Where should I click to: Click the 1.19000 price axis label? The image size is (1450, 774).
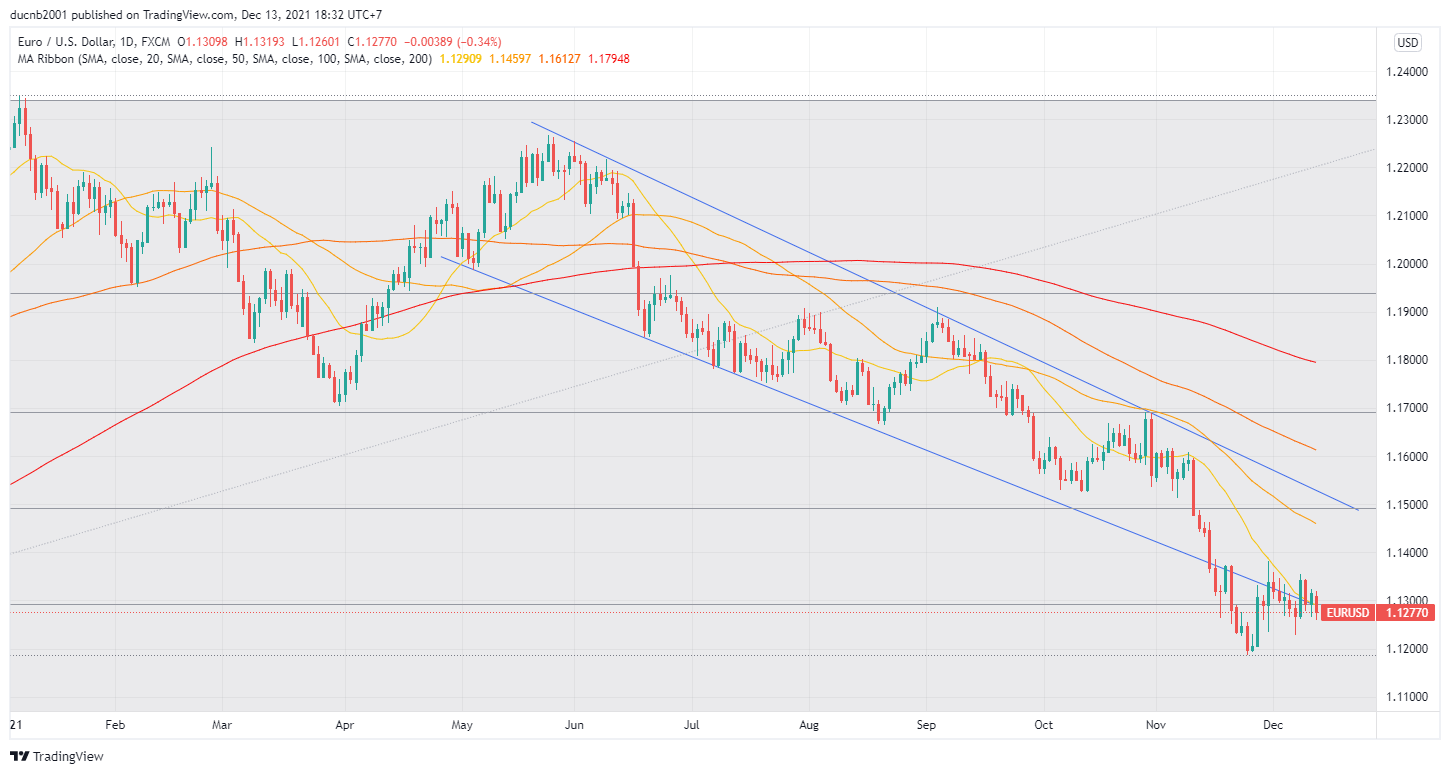pos(1408,312)
